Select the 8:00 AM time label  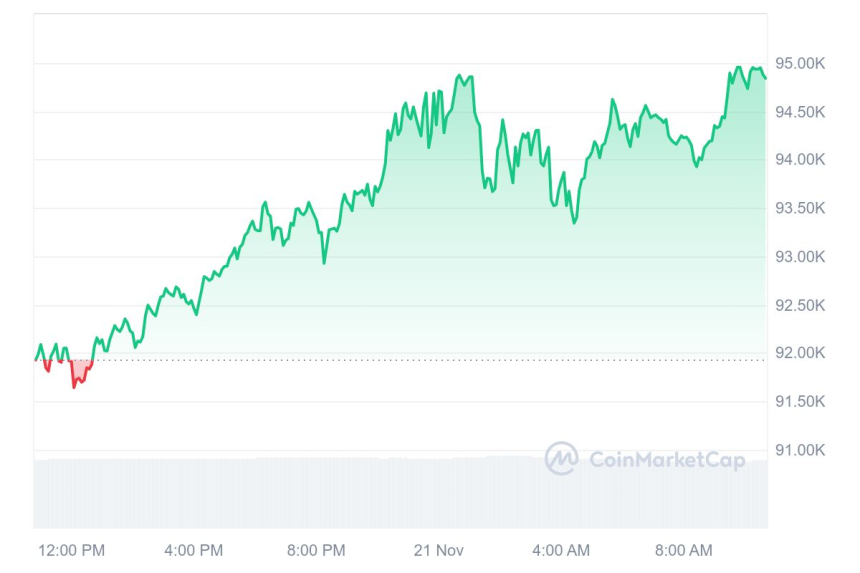pos(684,550)
